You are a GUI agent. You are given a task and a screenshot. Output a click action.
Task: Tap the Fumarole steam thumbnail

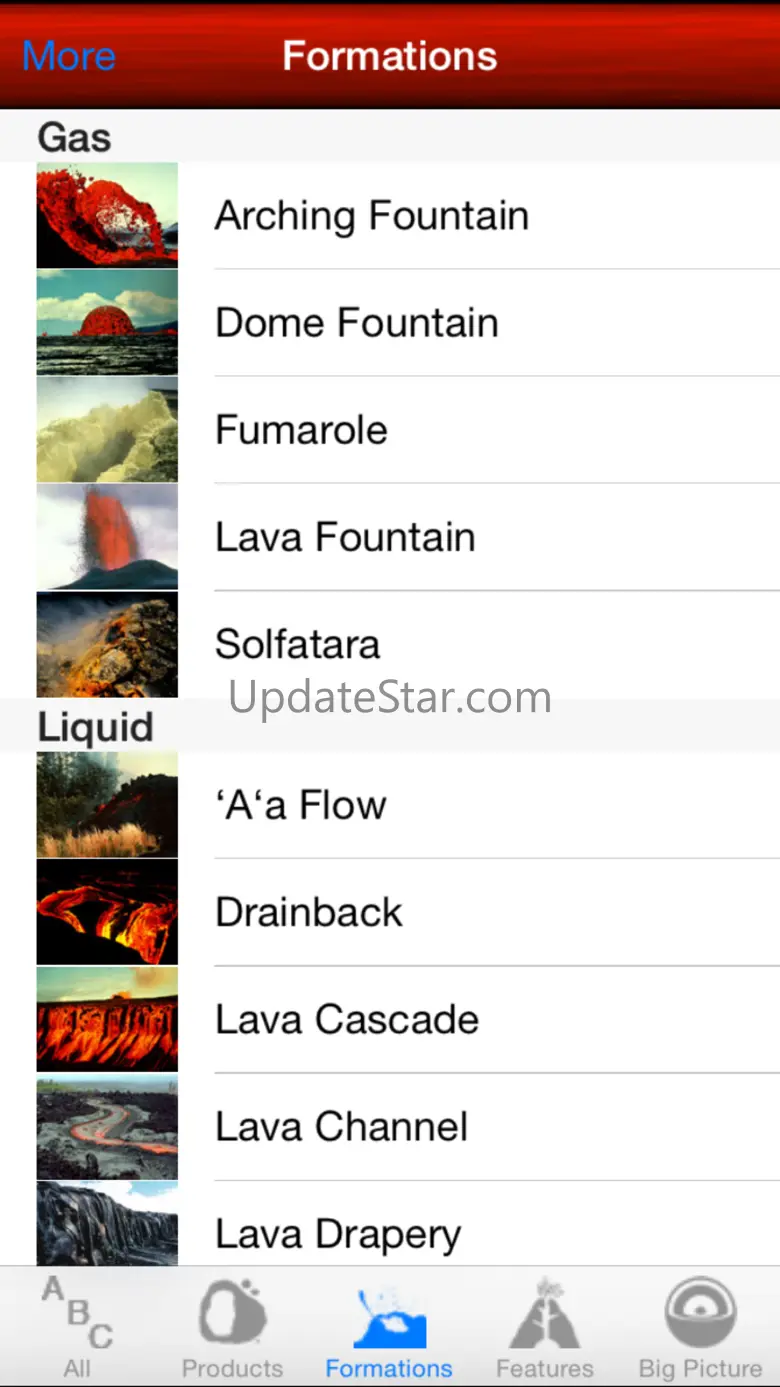(x=107, y=430)
